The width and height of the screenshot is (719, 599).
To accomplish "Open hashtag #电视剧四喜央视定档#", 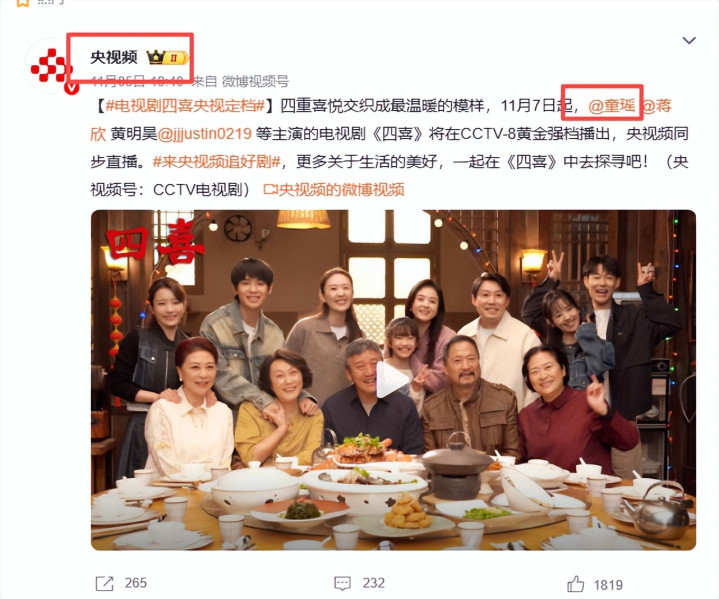I will pos(186,106).
